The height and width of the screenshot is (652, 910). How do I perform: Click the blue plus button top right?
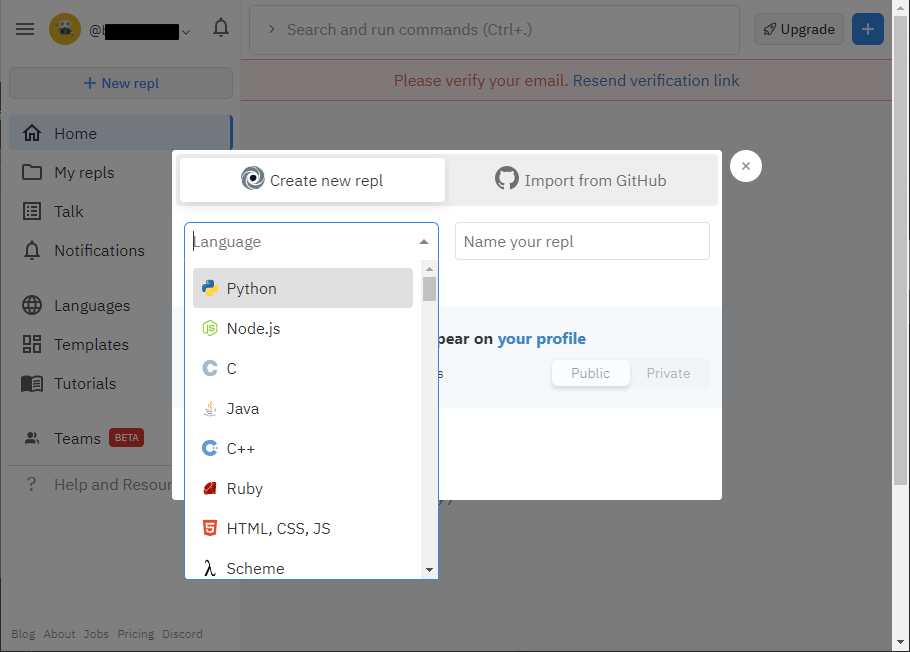(x=868, y=29)
